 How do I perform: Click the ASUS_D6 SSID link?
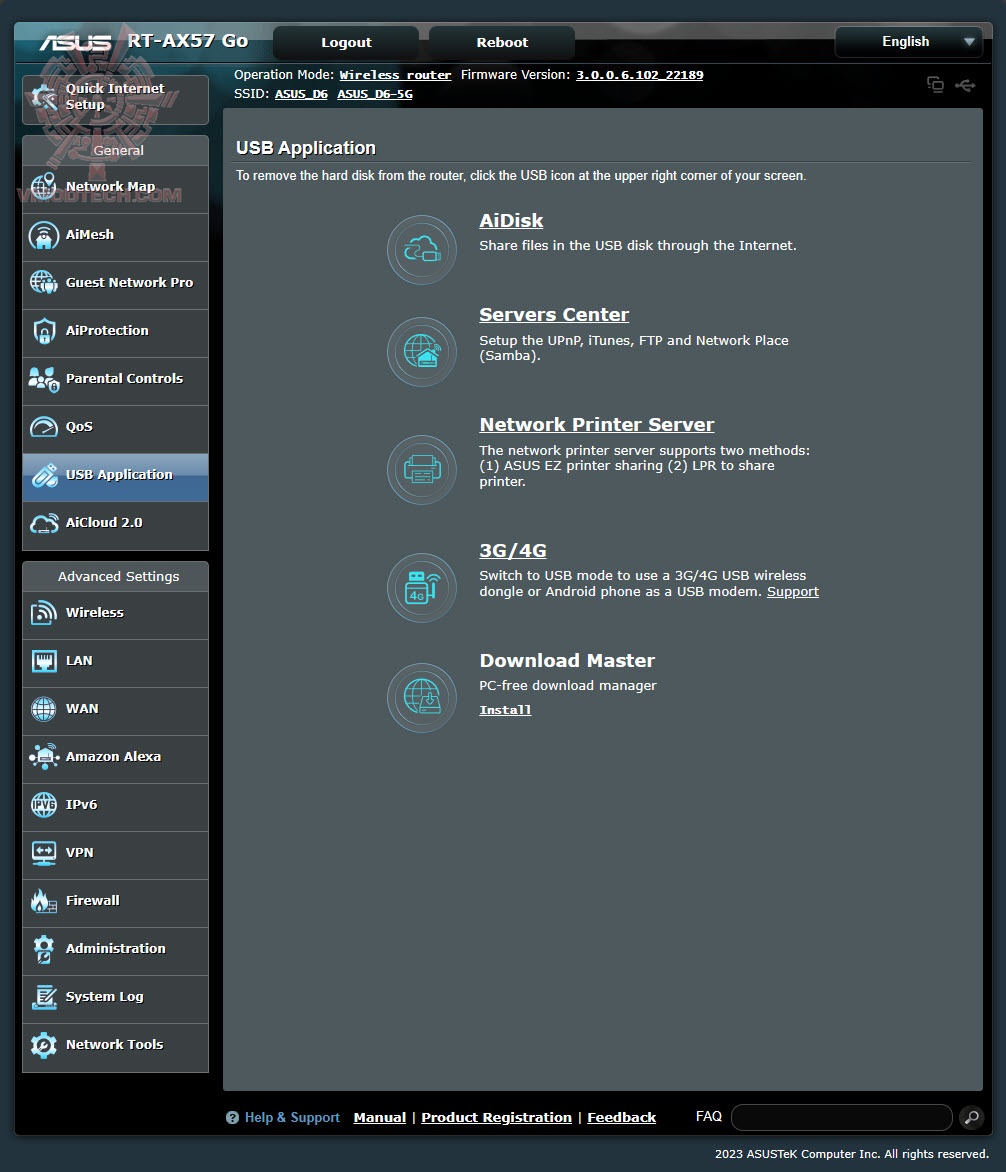pos(301,94)
